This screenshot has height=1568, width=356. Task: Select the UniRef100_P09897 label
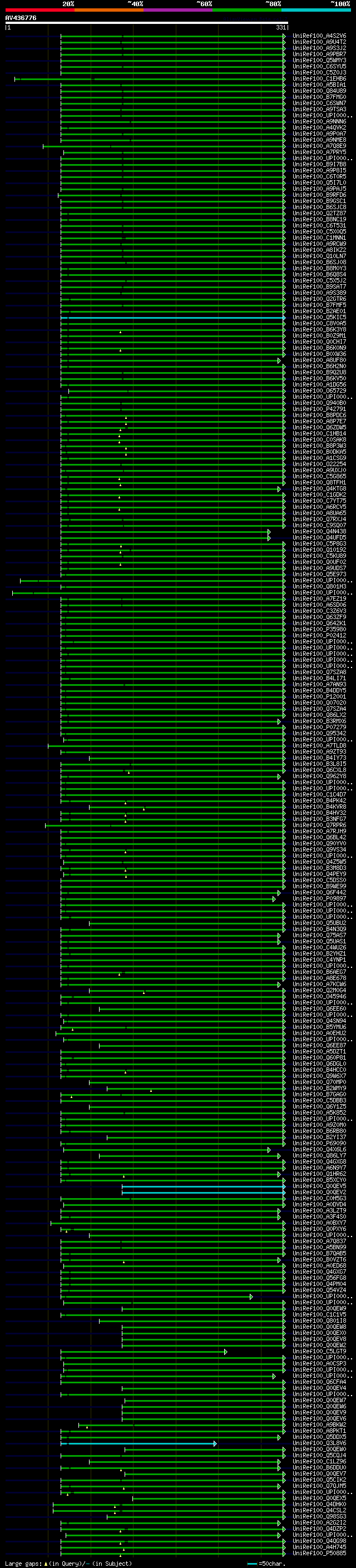click(319, 898)
